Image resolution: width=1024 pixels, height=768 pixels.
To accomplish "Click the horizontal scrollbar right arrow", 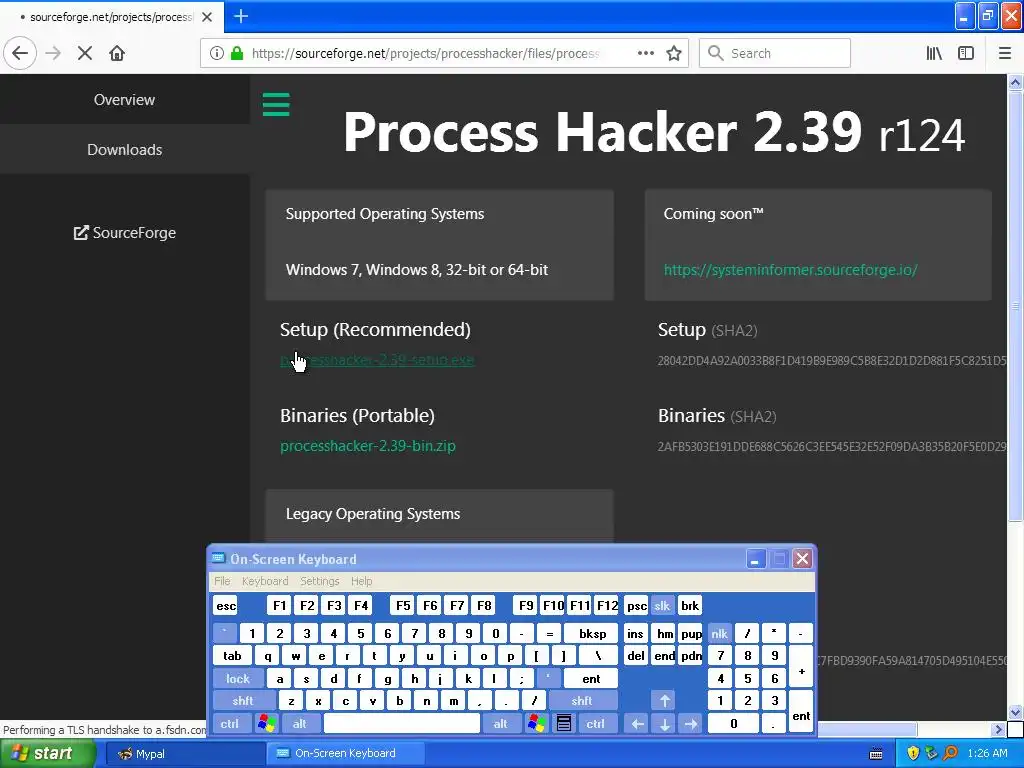I will (x=999, y=729).
